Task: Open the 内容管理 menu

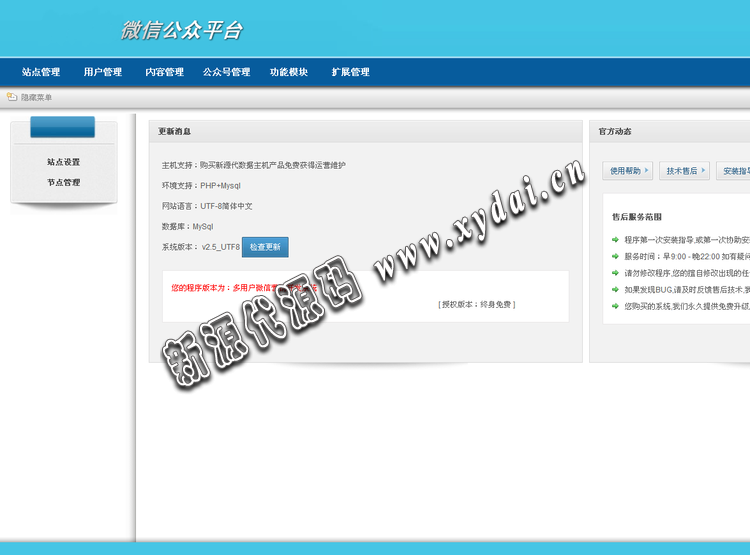Action: (x=165, y=72)
